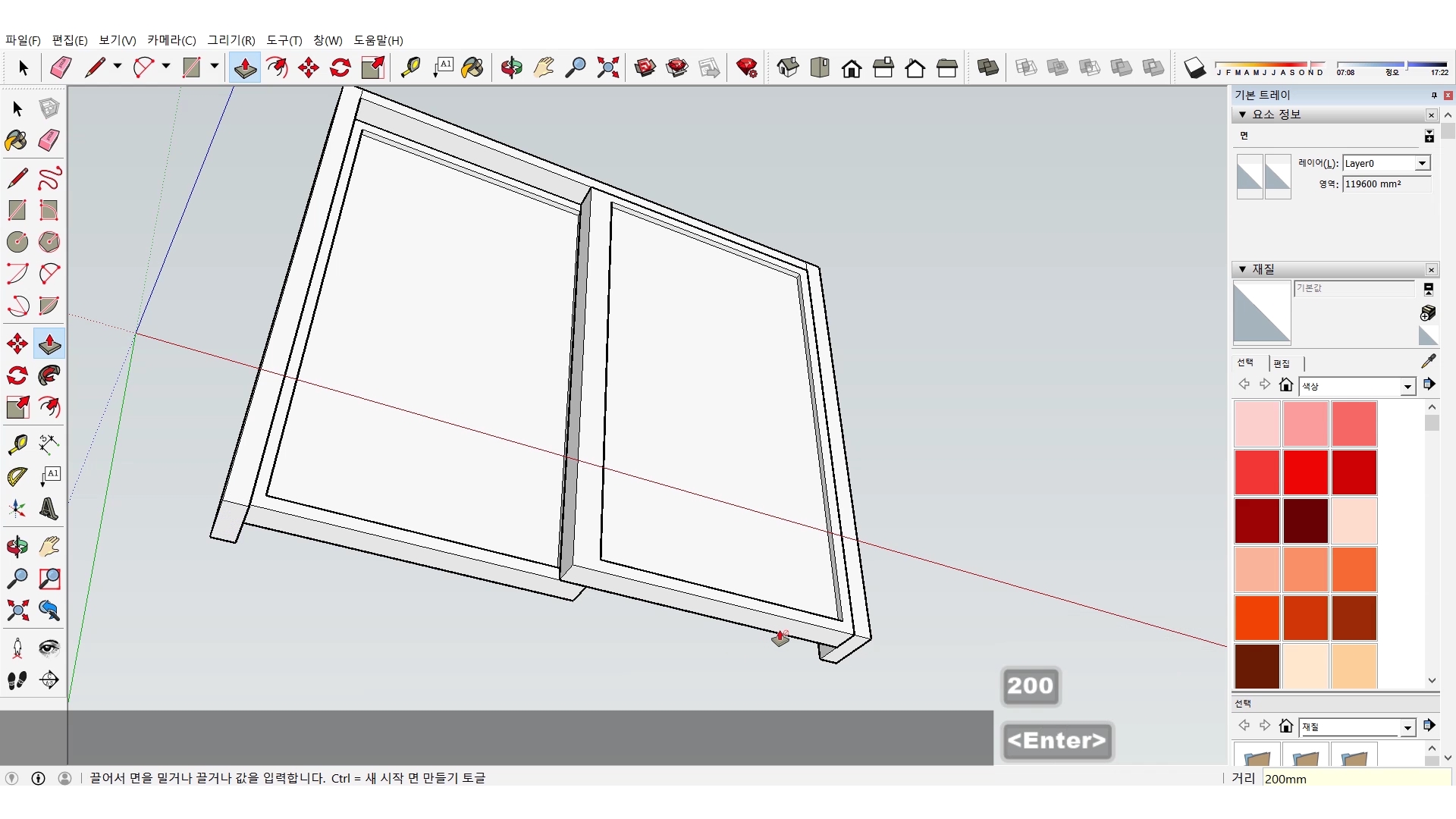The height and width of the screenshot is (819, 1456).
Task: Activate the Move tool in left toolbar
Action: (17, 344)
